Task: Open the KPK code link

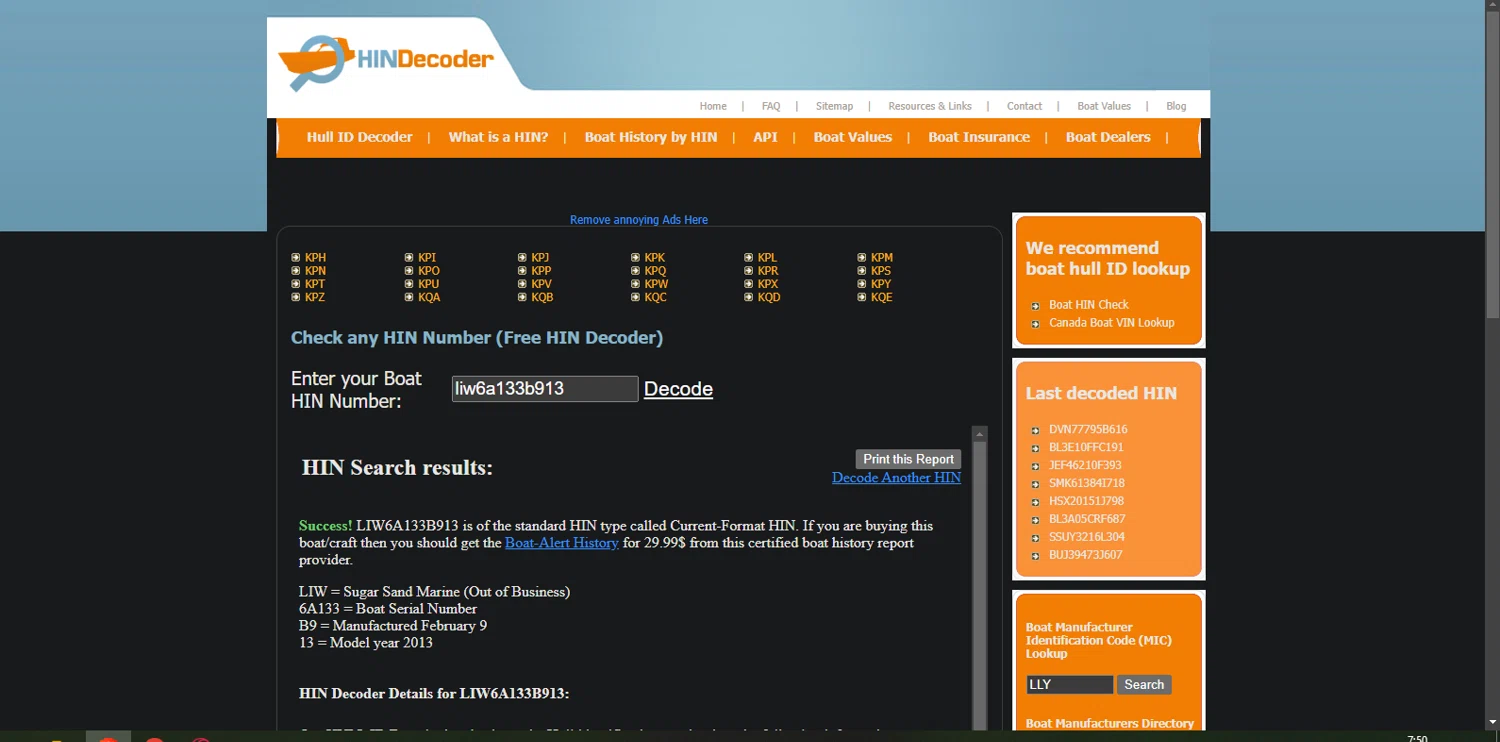Action: tap(654, 258)
